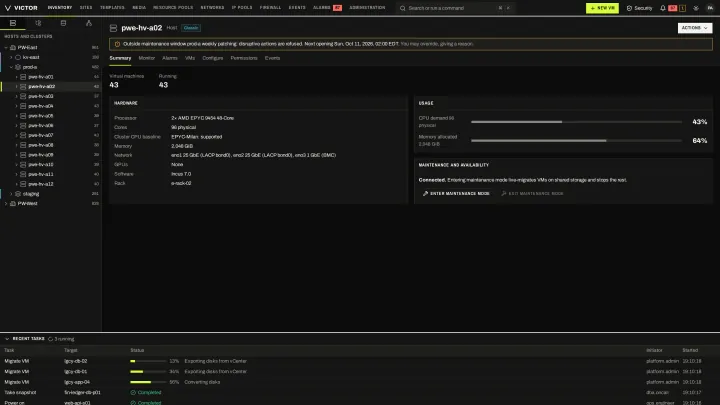Click Enter Maintenance Mode

click(x=456, y=194)
